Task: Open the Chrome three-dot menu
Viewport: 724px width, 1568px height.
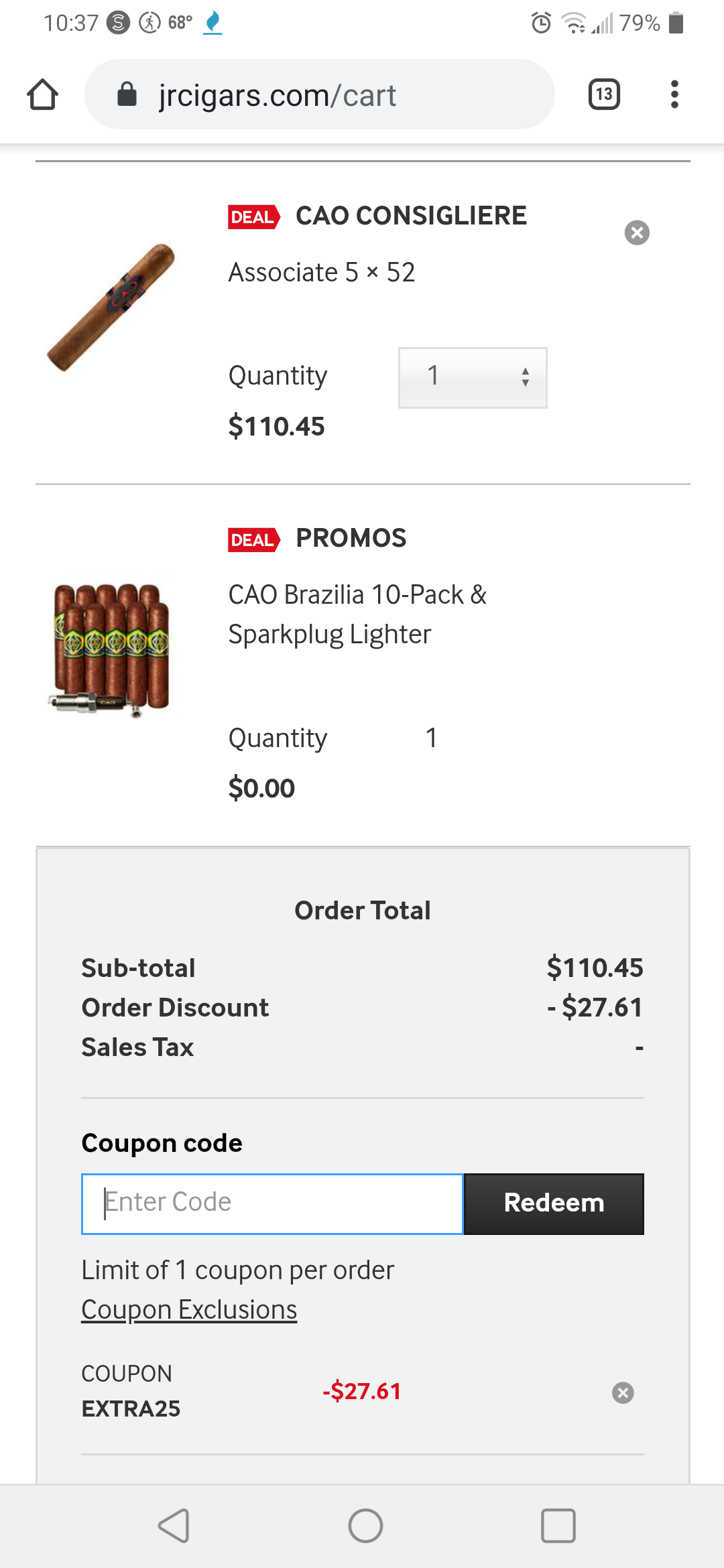Action: [674, 94]
